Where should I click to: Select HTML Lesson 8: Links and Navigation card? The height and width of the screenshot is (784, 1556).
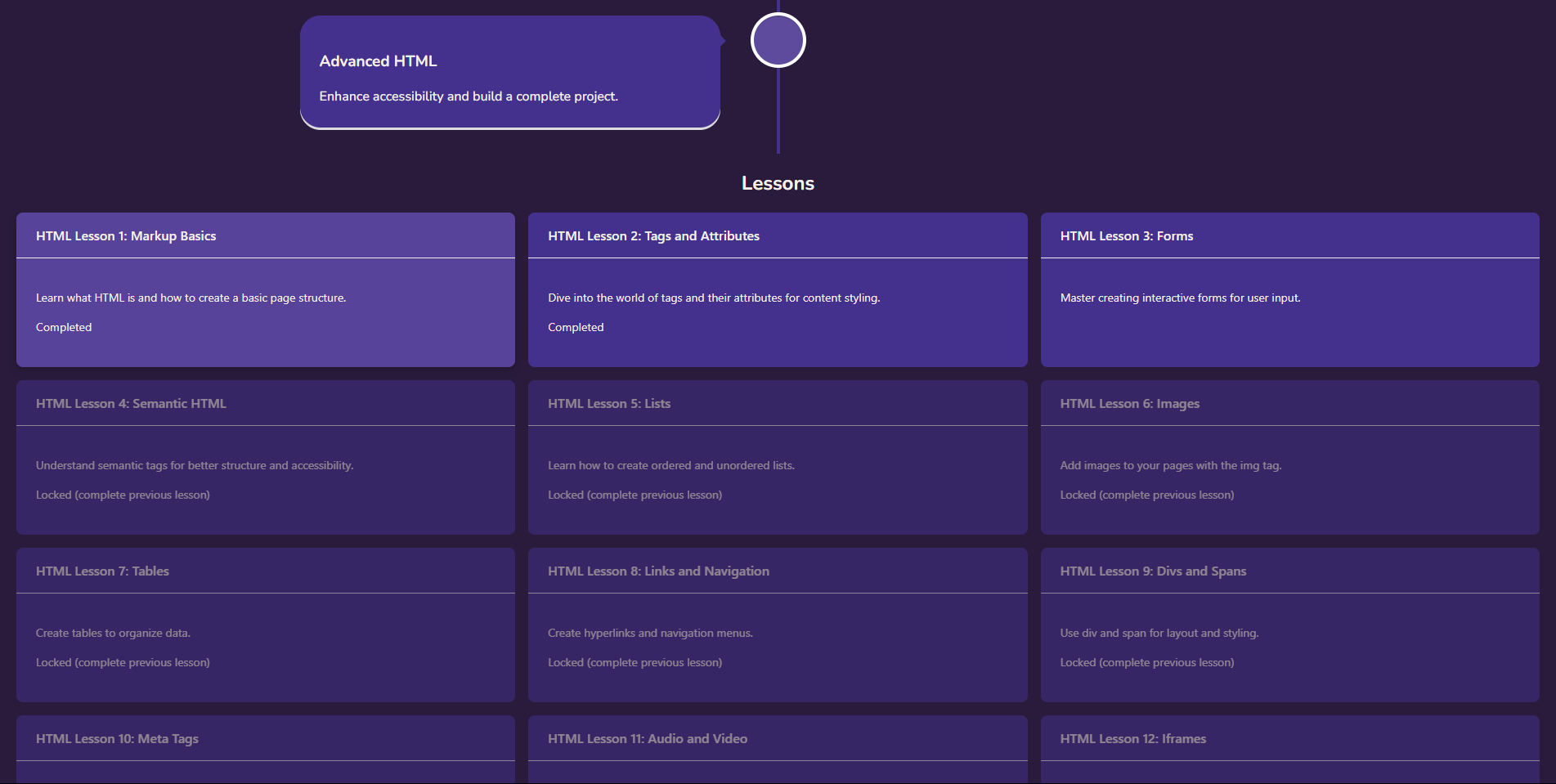tap(778, 625)
